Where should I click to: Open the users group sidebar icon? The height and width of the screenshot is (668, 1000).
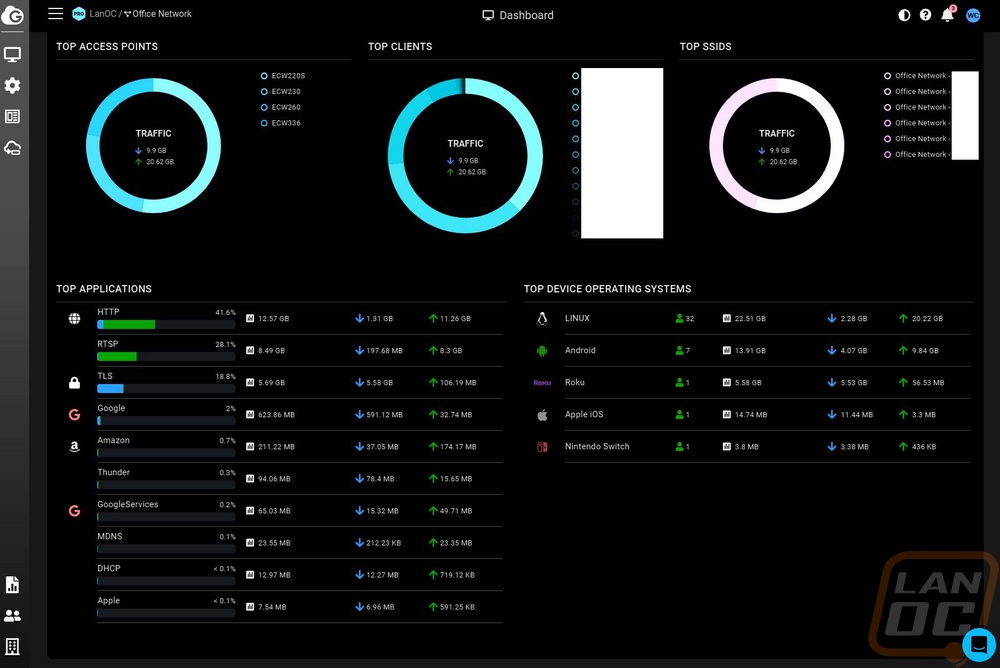(13, 616)
